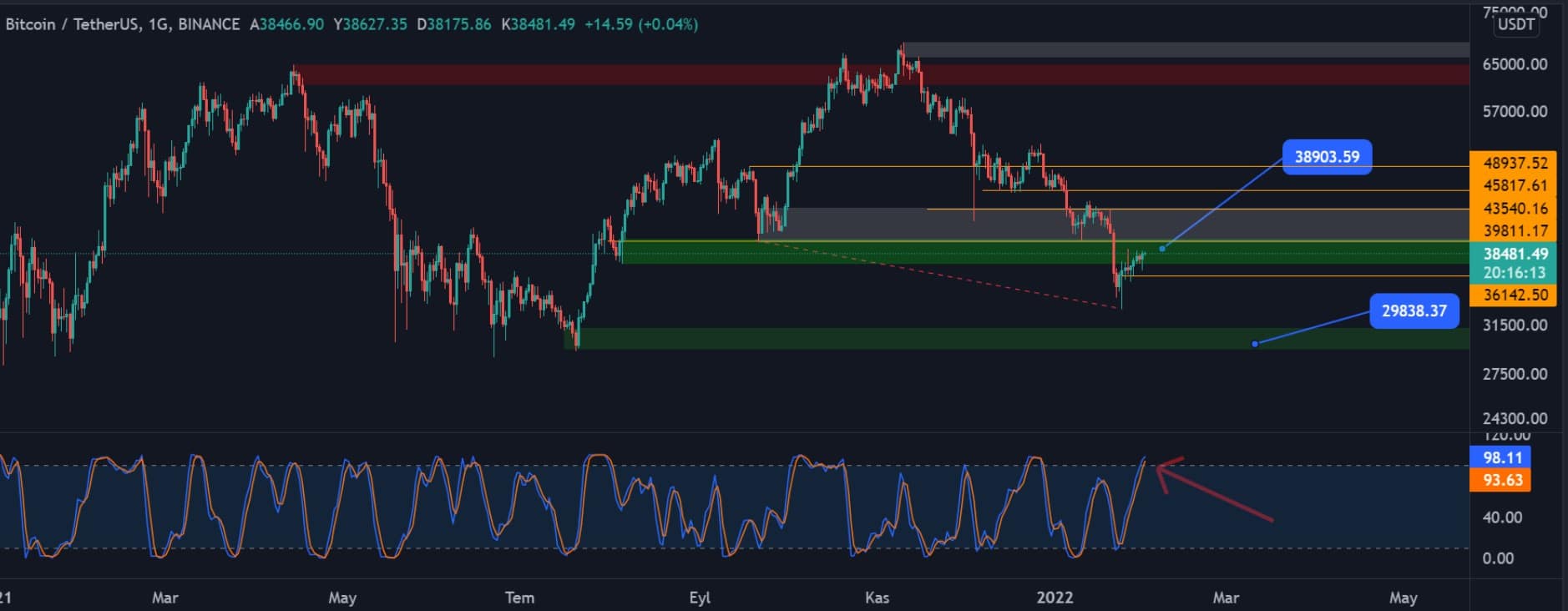
Task: Click the current price label 38481.49
Action: click(x=1515, y=254)
